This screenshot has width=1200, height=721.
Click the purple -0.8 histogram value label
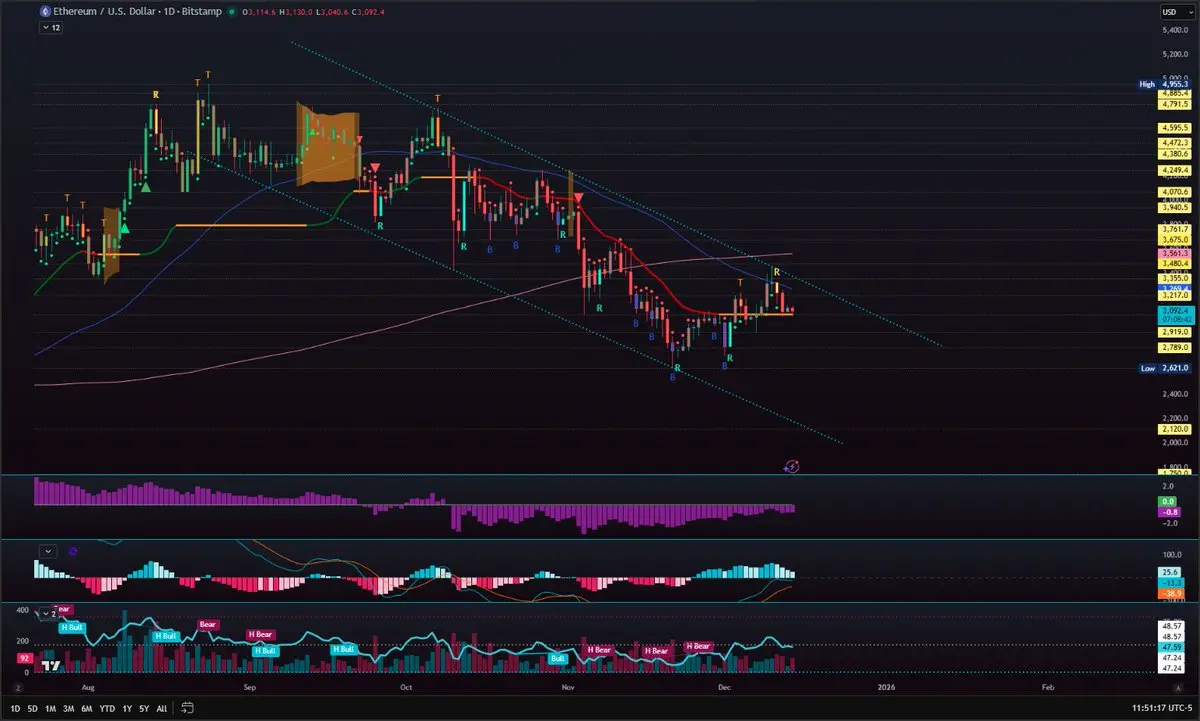pos(1167,510)
